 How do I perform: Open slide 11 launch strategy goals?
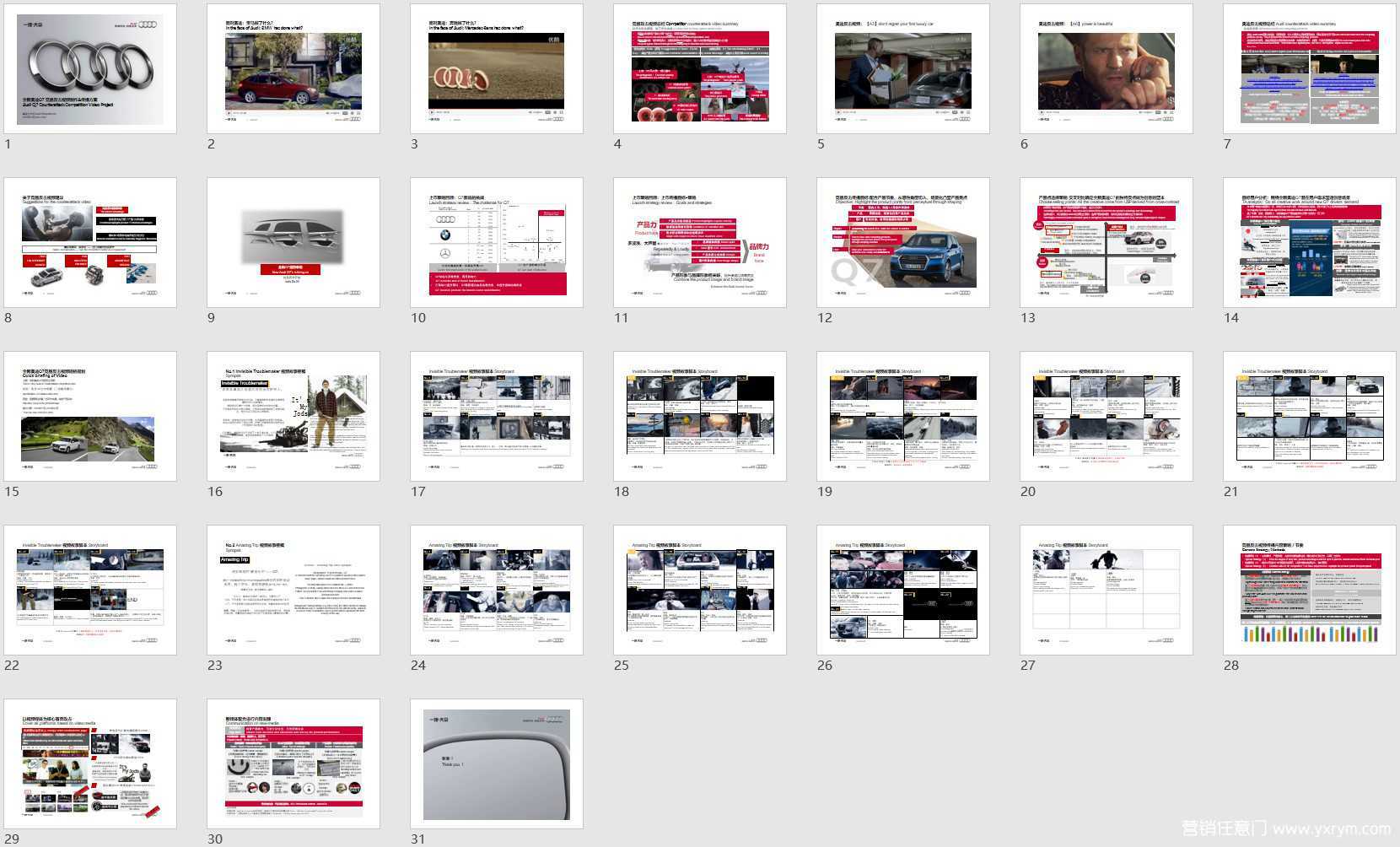tap(700, 242)
